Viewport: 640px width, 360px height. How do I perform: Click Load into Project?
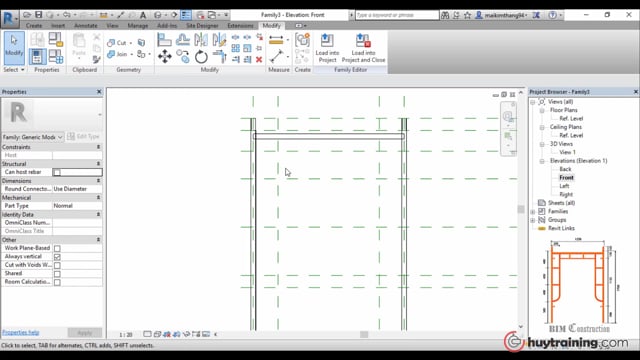[327, 48]
